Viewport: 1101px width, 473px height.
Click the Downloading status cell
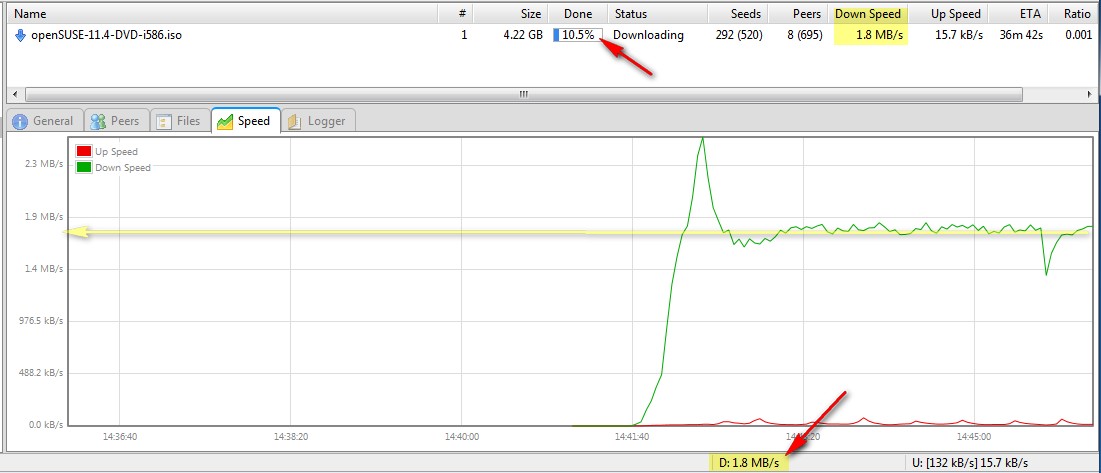point(648,35)
